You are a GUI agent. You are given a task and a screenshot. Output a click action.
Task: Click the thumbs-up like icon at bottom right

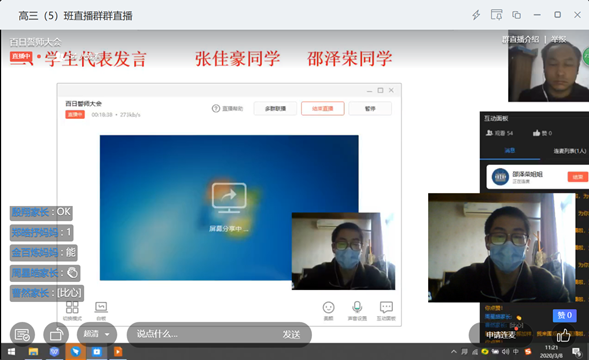point(563,335)
